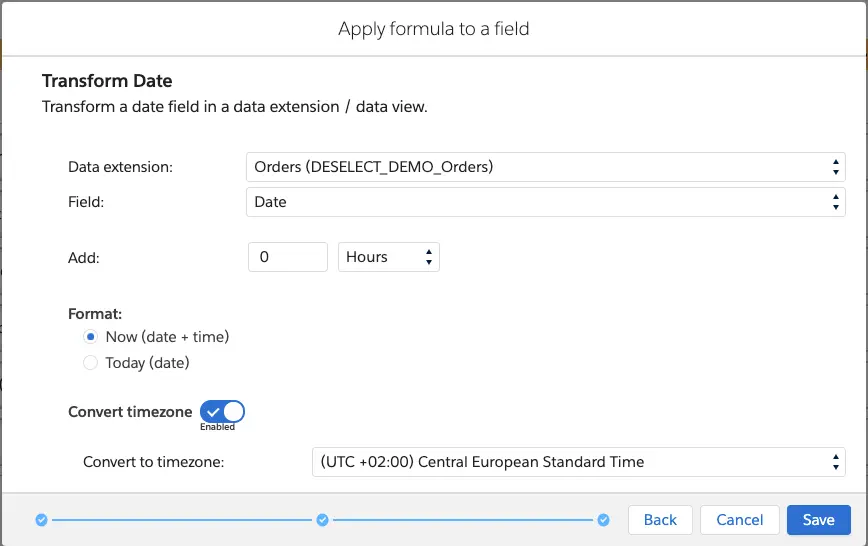The image size is (868, 546).
Task: Click the arrows icon on Data extension selector
Action: pyautogui.click(x=835, y=167)
